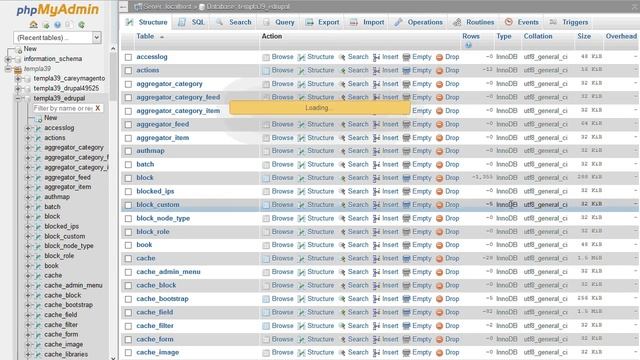
Task: Click the Rows column help icon
Action: tap(468, 45)
